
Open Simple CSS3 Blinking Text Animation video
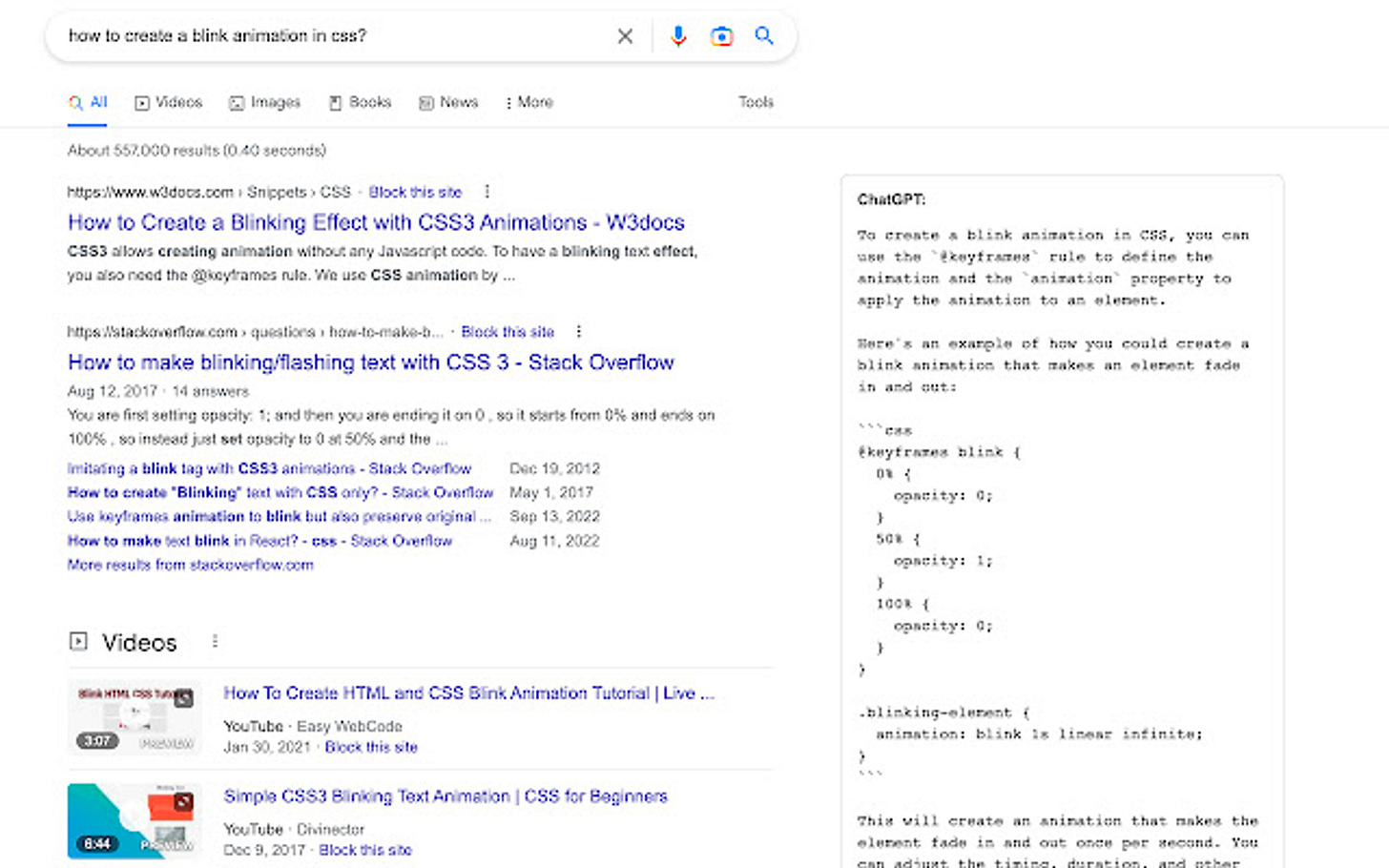coord(446,796)
